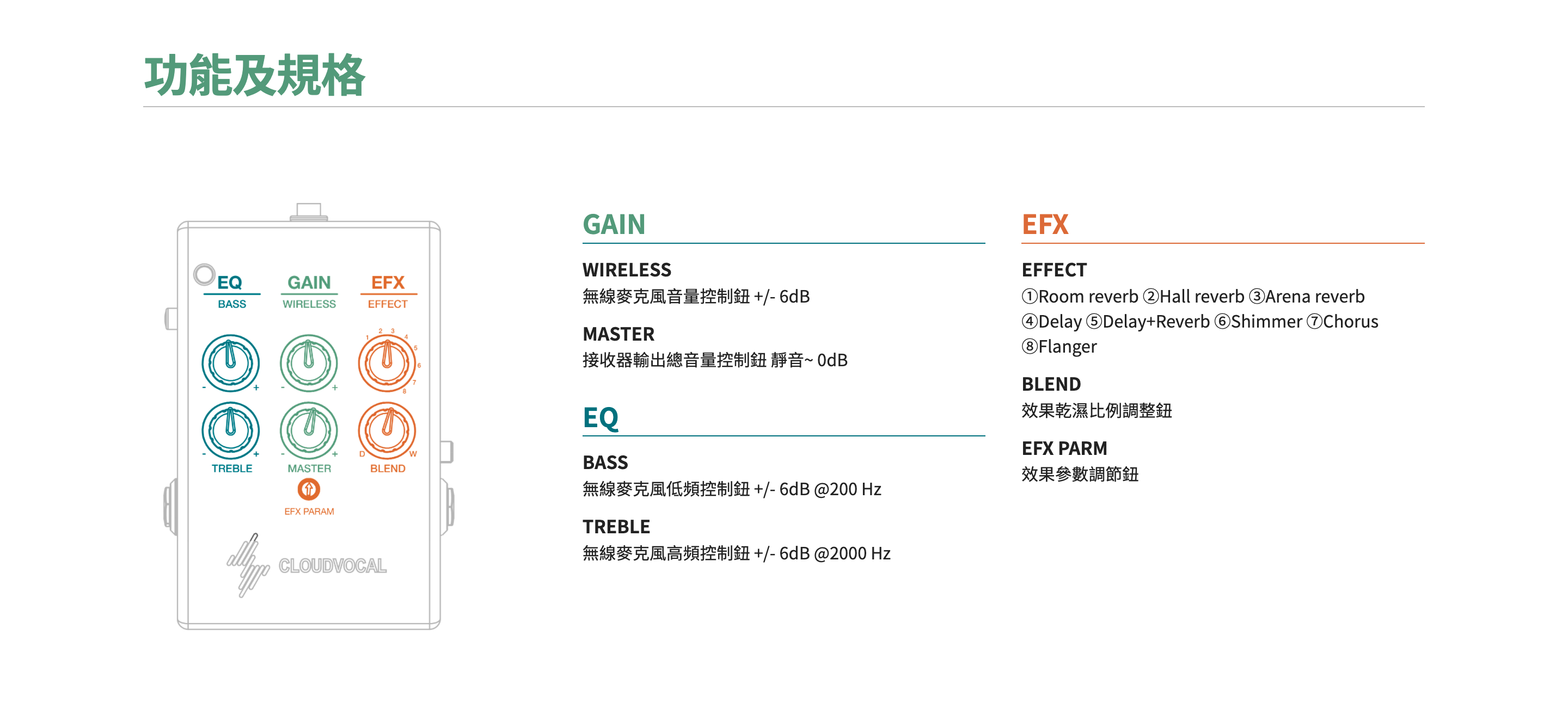Click the Cloudvocal waveform logo icon
This screenshot has height=727, width=1568.
pos(248,564)
